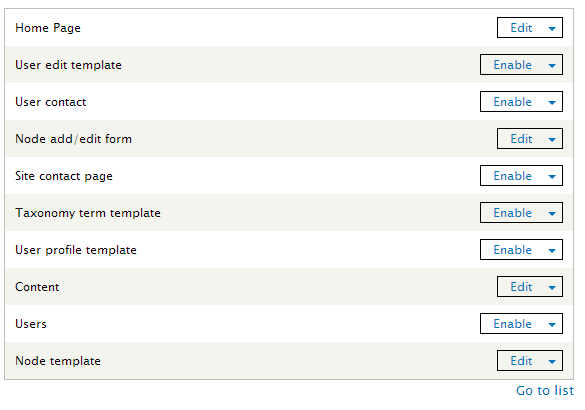The image size is (585, 410).
Task: Enable the User contact page
Action: [512, 101]
